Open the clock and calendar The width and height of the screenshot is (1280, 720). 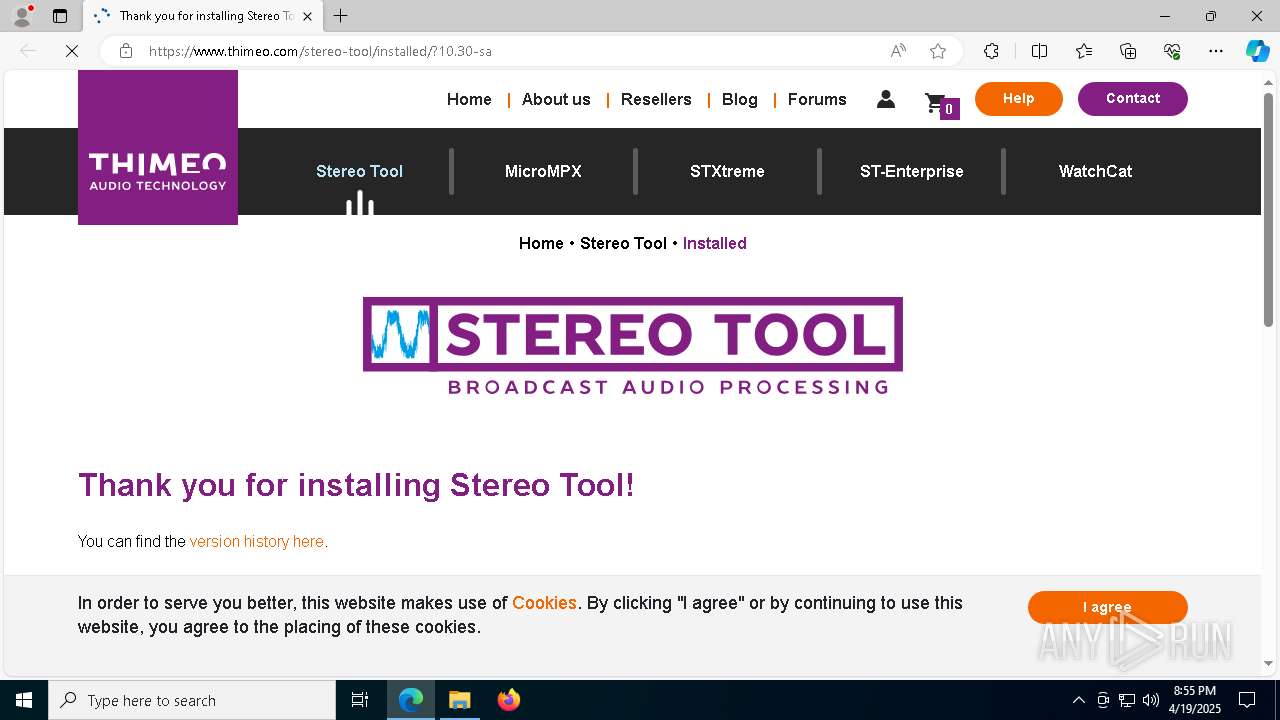pyautogui.click(x=1196, y=700)
